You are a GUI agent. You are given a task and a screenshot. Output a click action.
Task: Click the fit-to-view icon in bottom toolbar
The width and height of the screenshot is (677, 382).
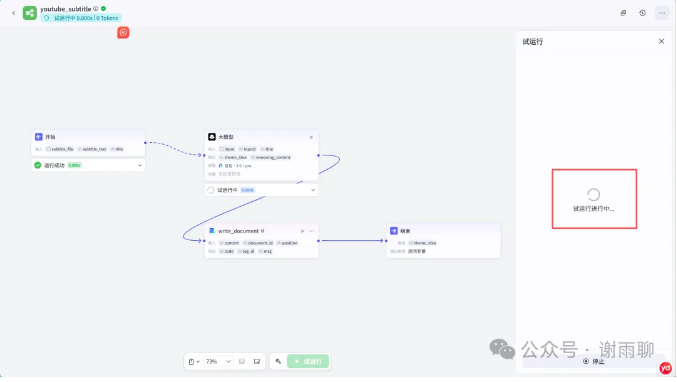(x=257, y=362)
